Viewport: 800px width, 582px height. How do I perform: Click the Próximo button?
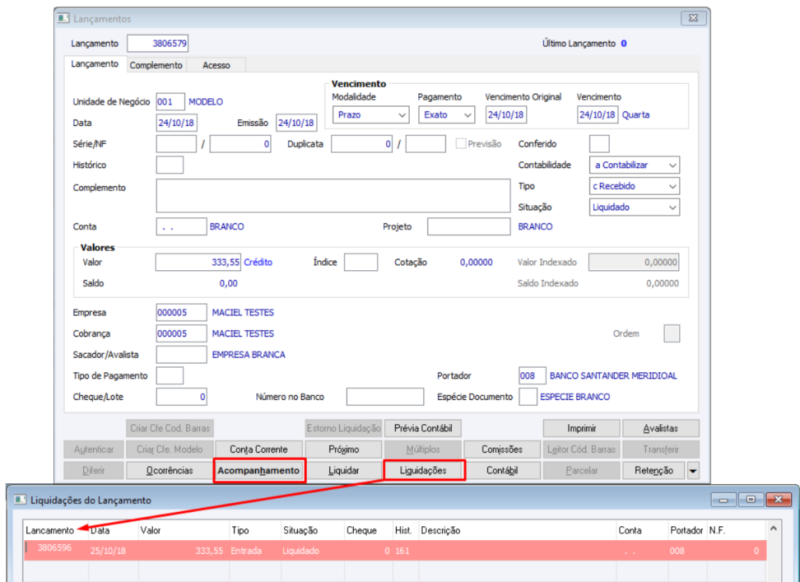click(344, 449)
